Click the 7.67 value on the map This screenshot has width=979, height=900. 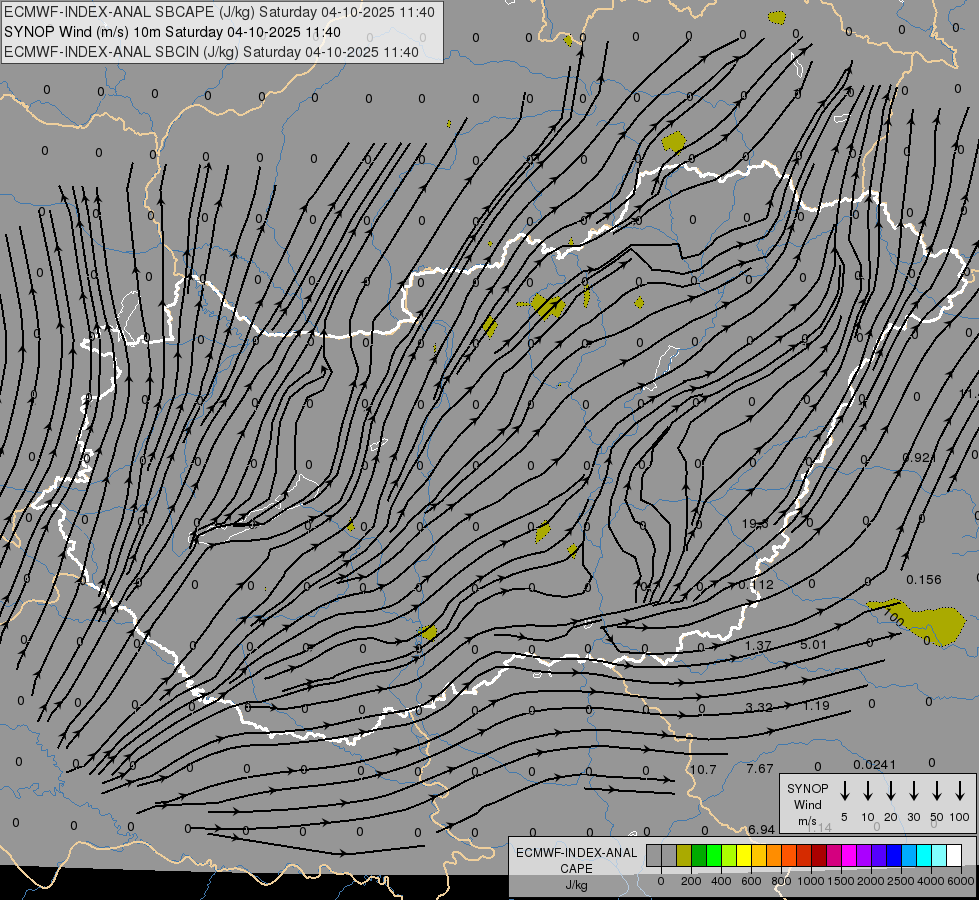pyautogui.click(x=760, y=768)
